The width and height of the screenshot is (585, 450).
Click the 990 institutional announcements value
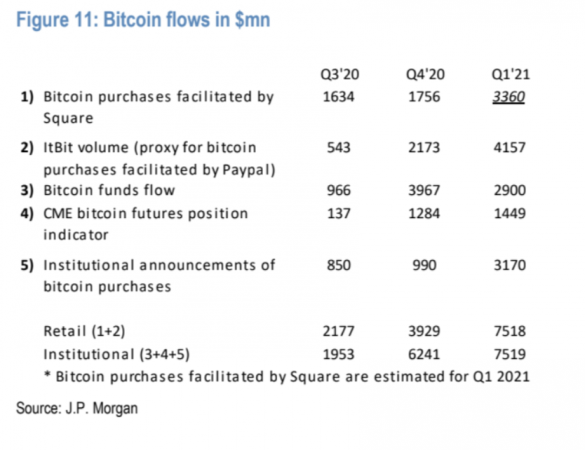pos(424,265)
